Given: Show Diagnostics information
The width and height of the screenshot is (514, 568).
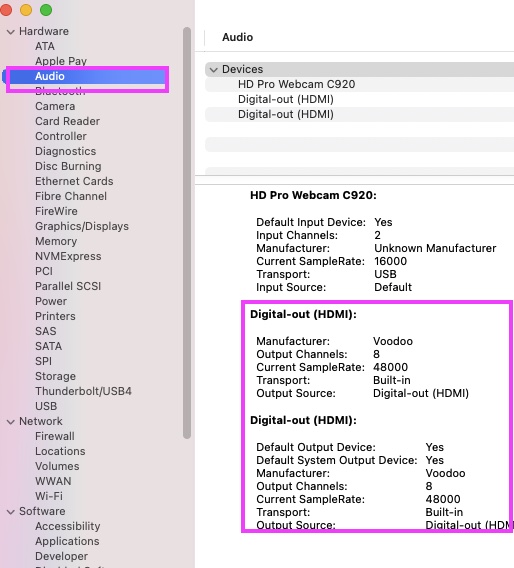Looking at the screenshot, I should [x=66, y=151].
